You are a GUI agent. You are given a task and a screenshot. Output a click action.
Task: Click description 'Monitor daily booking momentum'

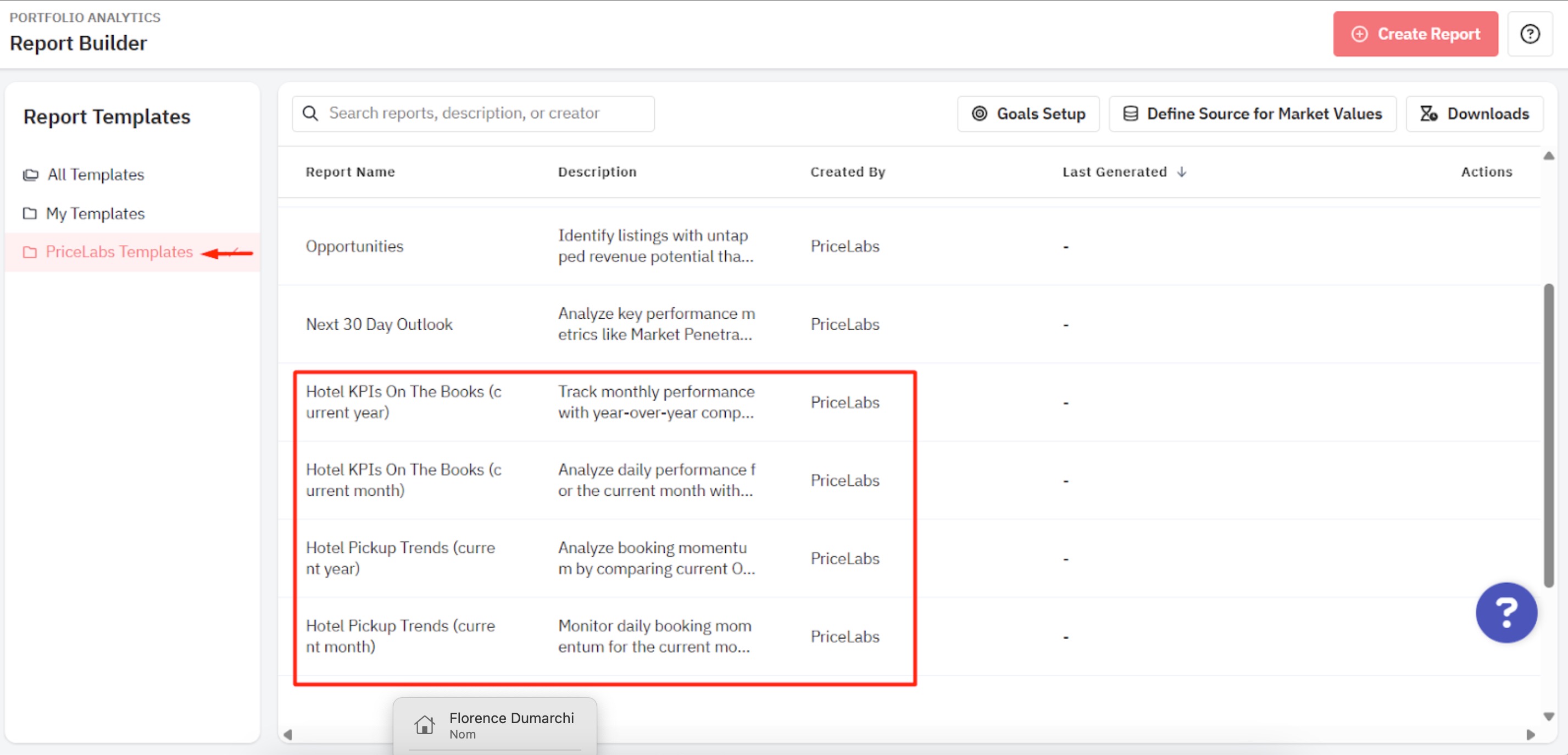(x=654, y=636)
